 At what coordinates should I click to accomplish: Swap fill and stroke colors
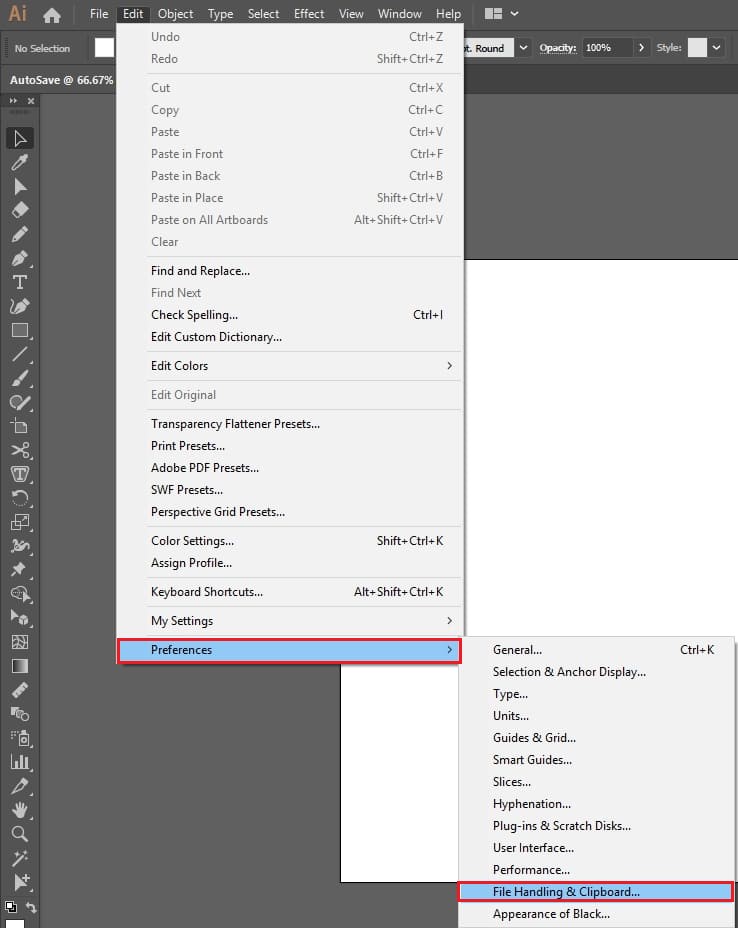31,907
